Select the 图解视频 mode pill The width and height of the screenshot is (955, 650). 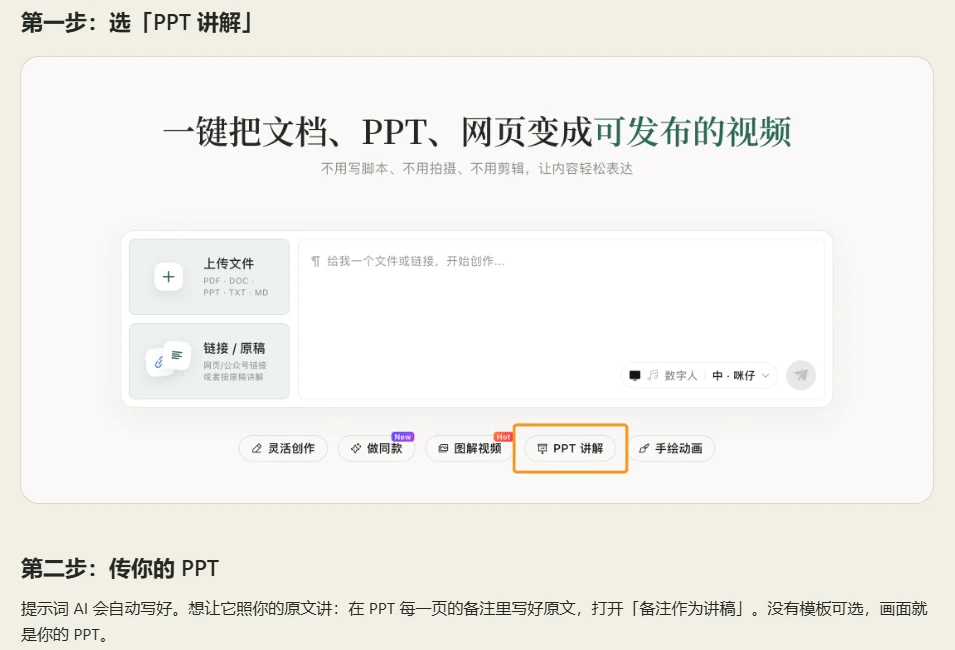470,448
